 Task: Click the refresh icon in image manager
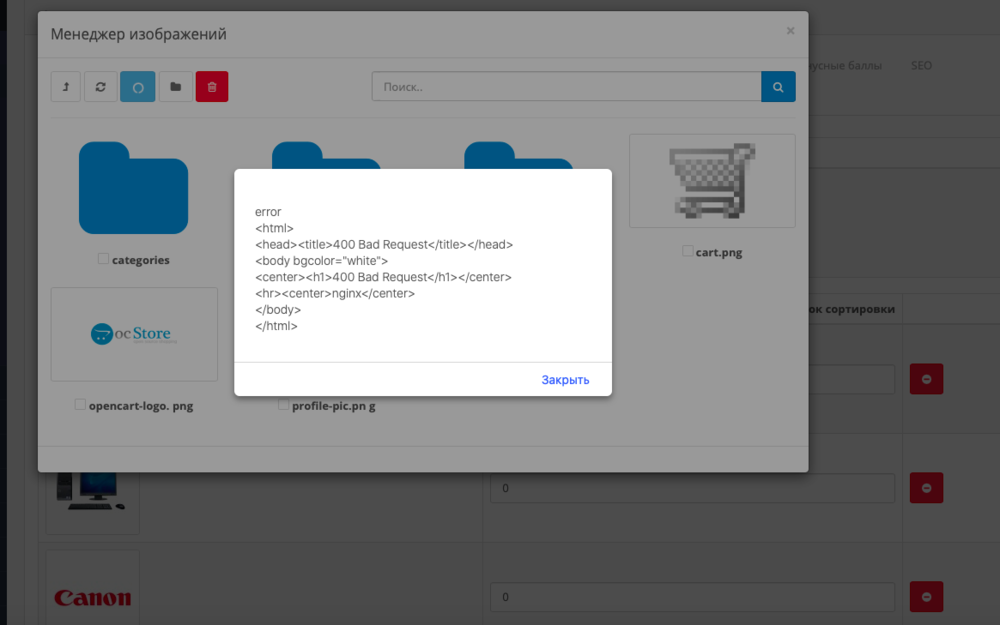[100, 87]
